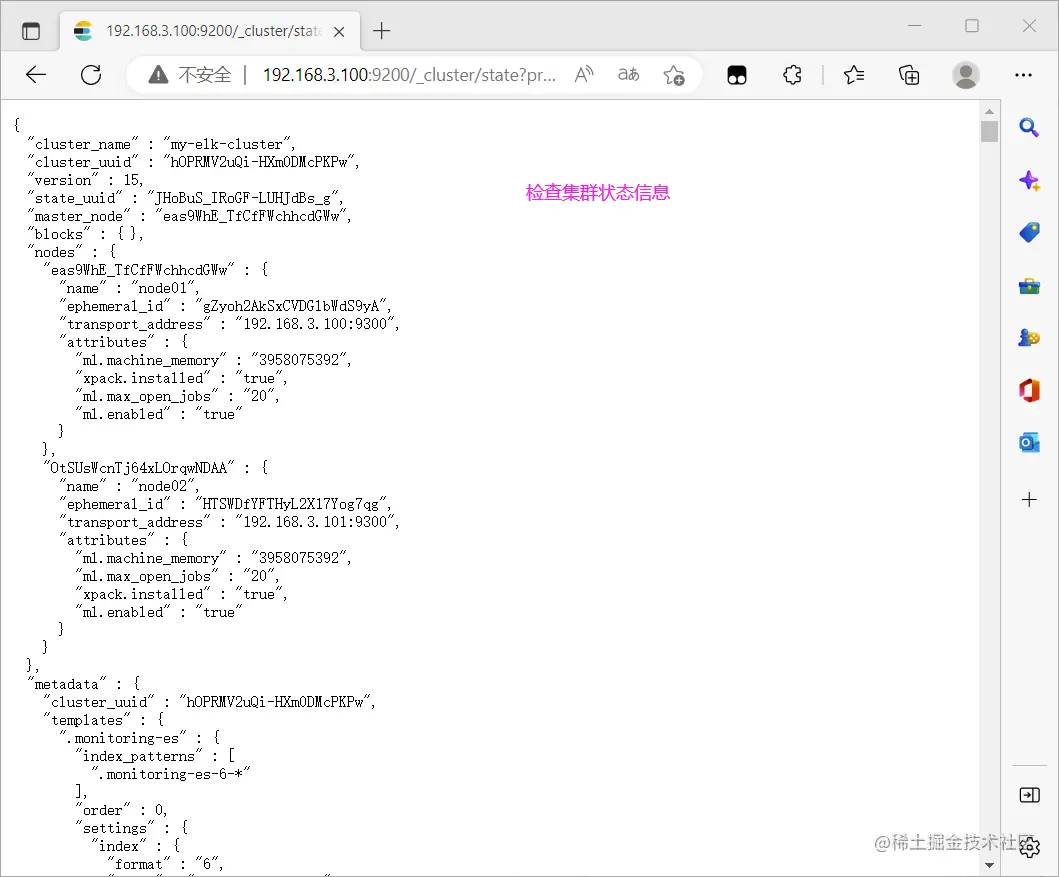Close the 192.168.3.100:9200 cluster state tab
The image size is (1059, 877).
(x=339, y=32)
